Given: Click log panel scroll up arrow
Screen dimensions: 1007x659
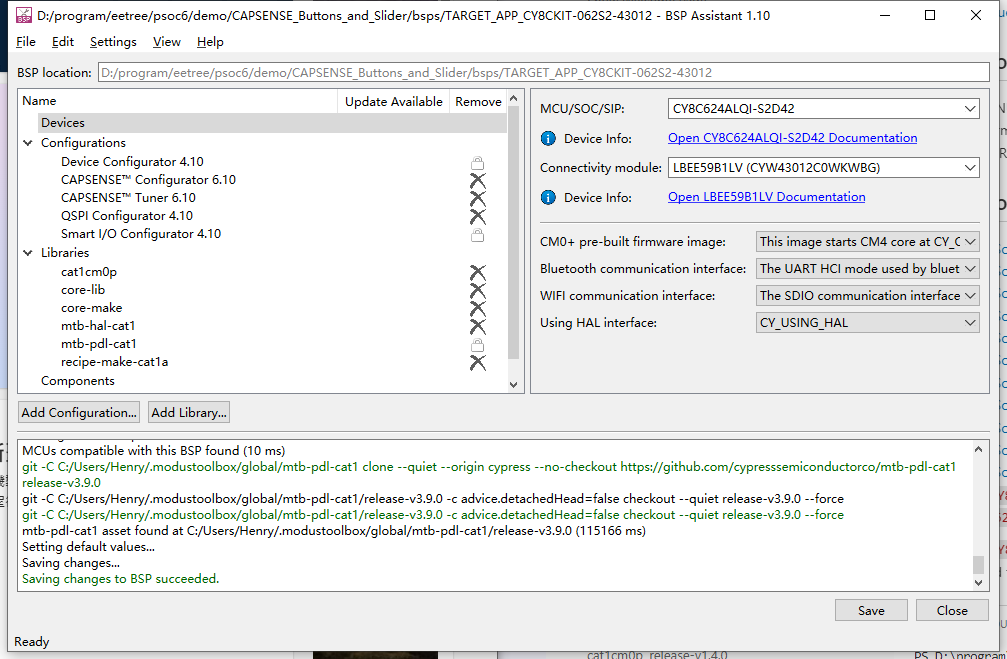Looking at the screenshot, I should 978,450.
